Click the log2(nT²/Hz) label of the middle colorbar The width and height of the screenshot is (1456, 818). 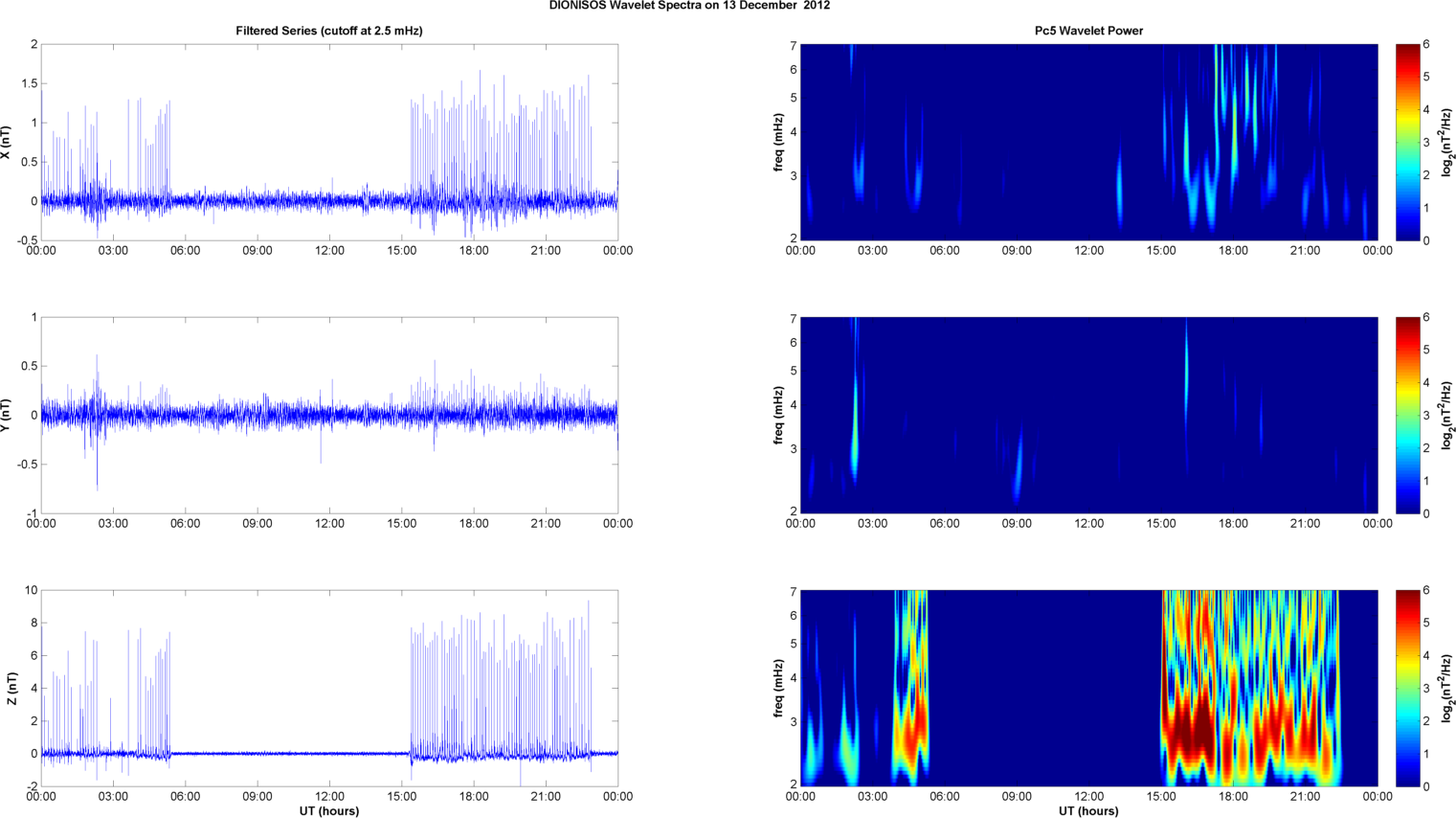[1446, 415]
